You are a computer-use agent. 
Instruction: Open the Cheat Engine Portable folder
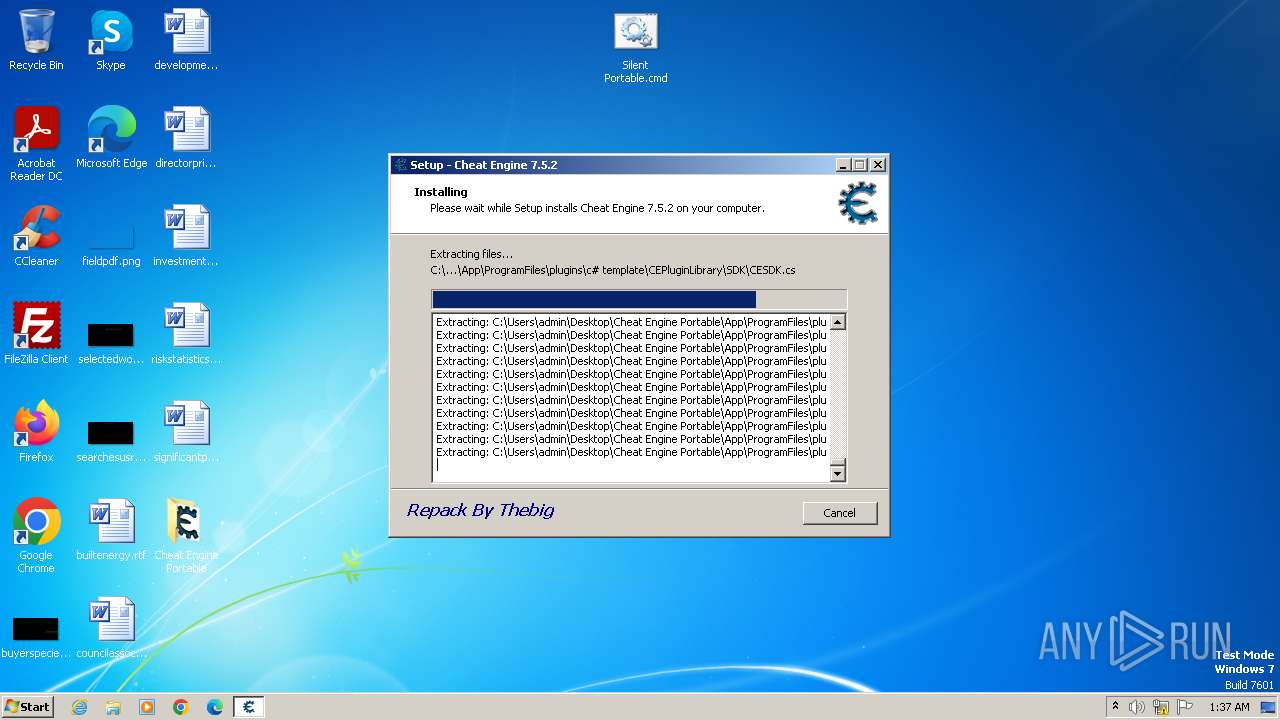click(x=186, y=536)
